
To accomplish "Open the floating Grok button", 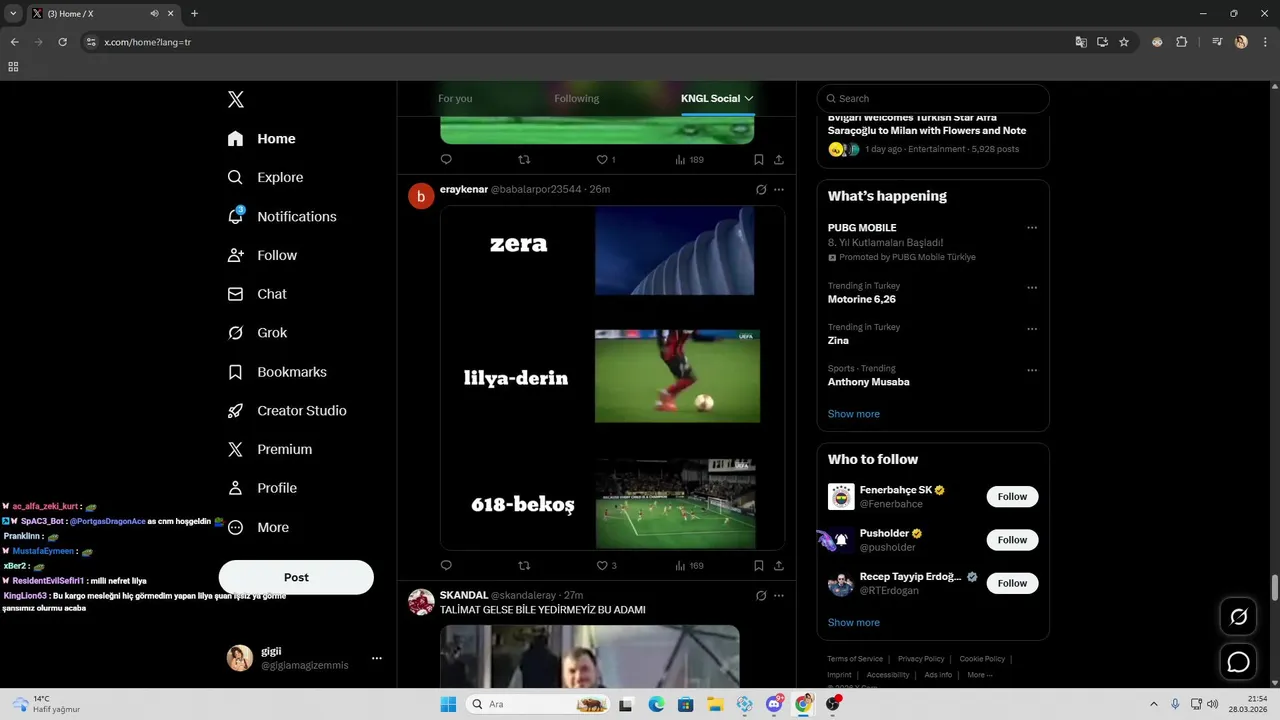I will [1238, 617].
